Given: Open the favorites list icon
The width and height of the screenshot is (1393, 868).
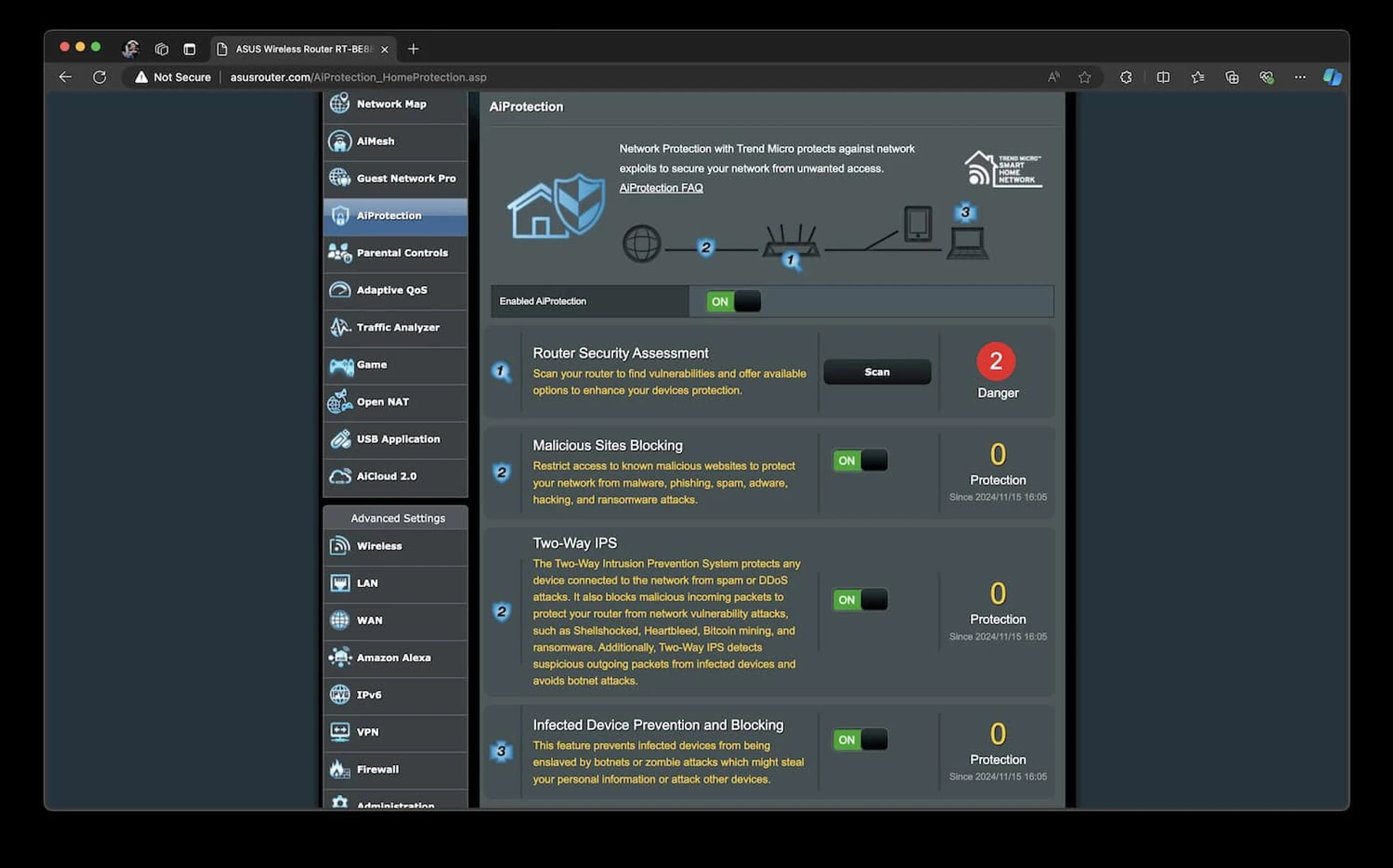Looking at the screenshot, I should click(1197, 77).
